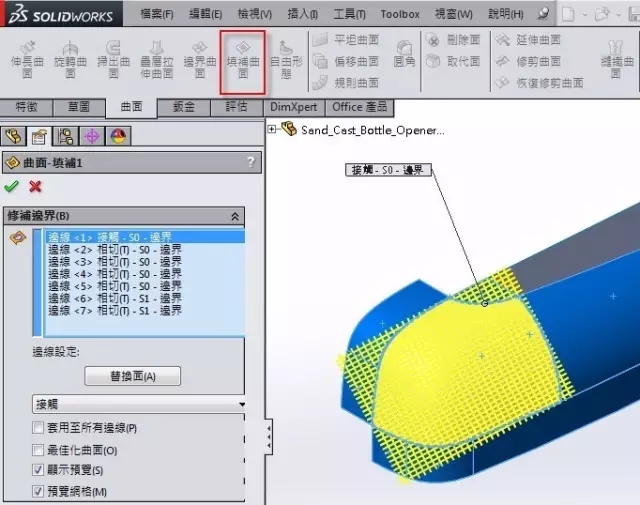
Task: Switch to the DimXpert tab
Action: click(x=293, y=107)
